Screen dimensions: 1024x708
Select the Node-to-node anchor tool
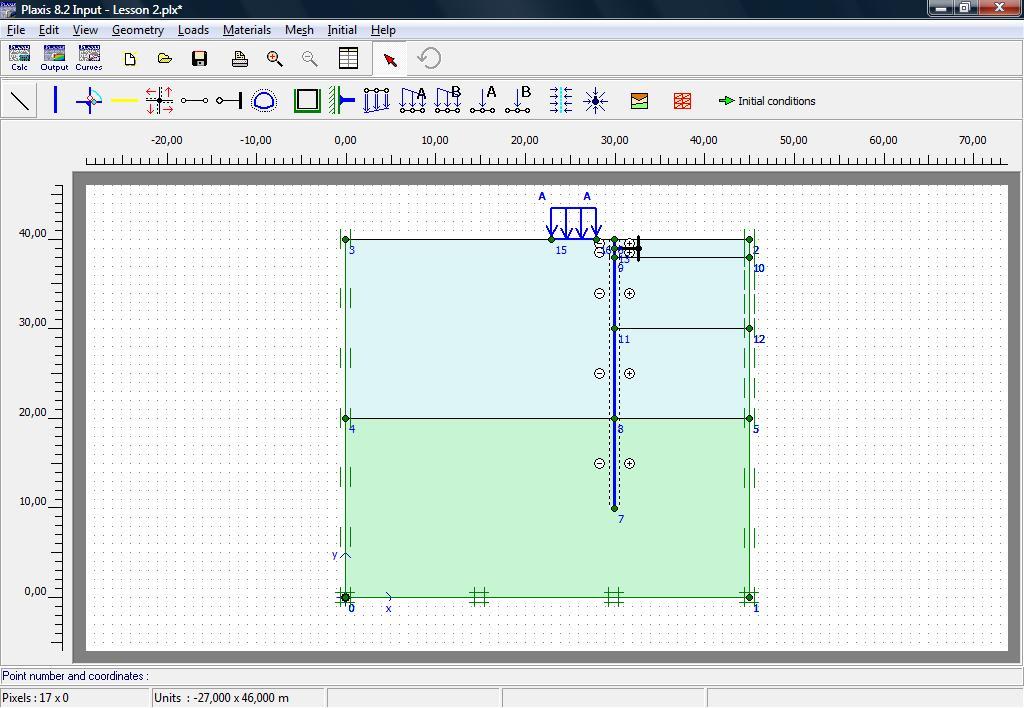pyautogui.click(x=195, y=101)
